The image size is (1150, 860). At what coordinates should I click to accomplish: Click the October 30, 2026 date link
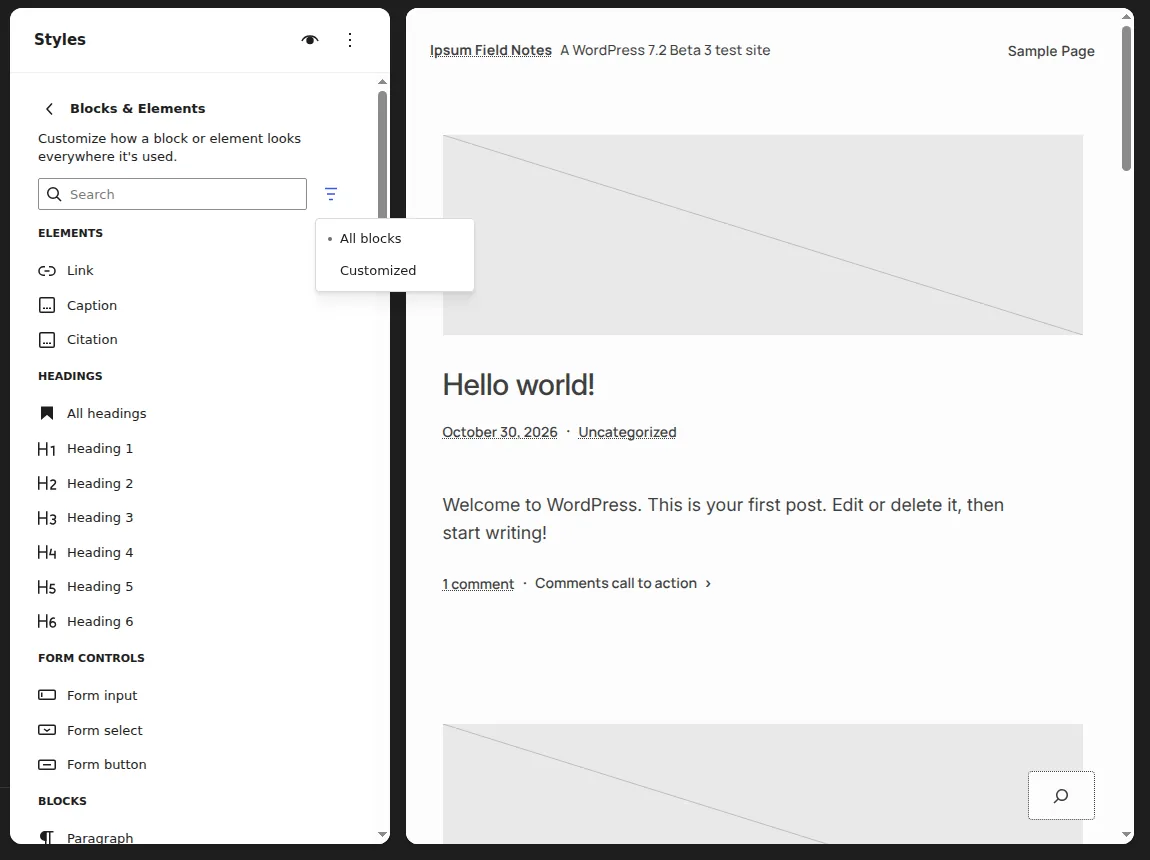[x=499, y=432]
